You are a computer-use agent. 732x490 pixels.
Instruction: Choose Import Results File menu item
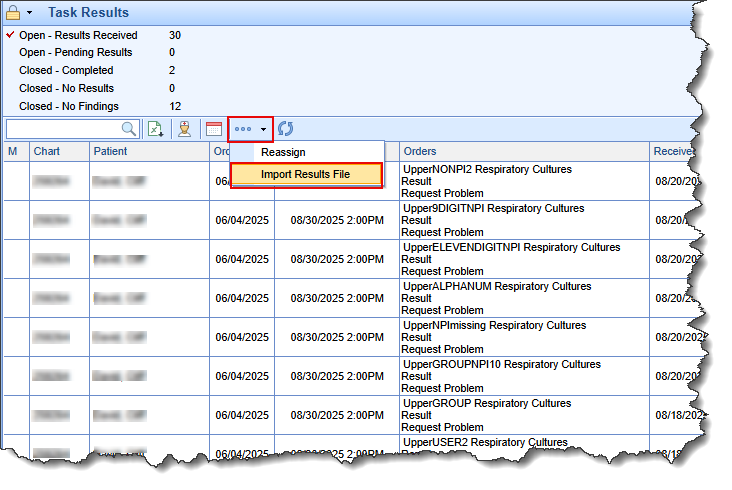tap(307, 175)
